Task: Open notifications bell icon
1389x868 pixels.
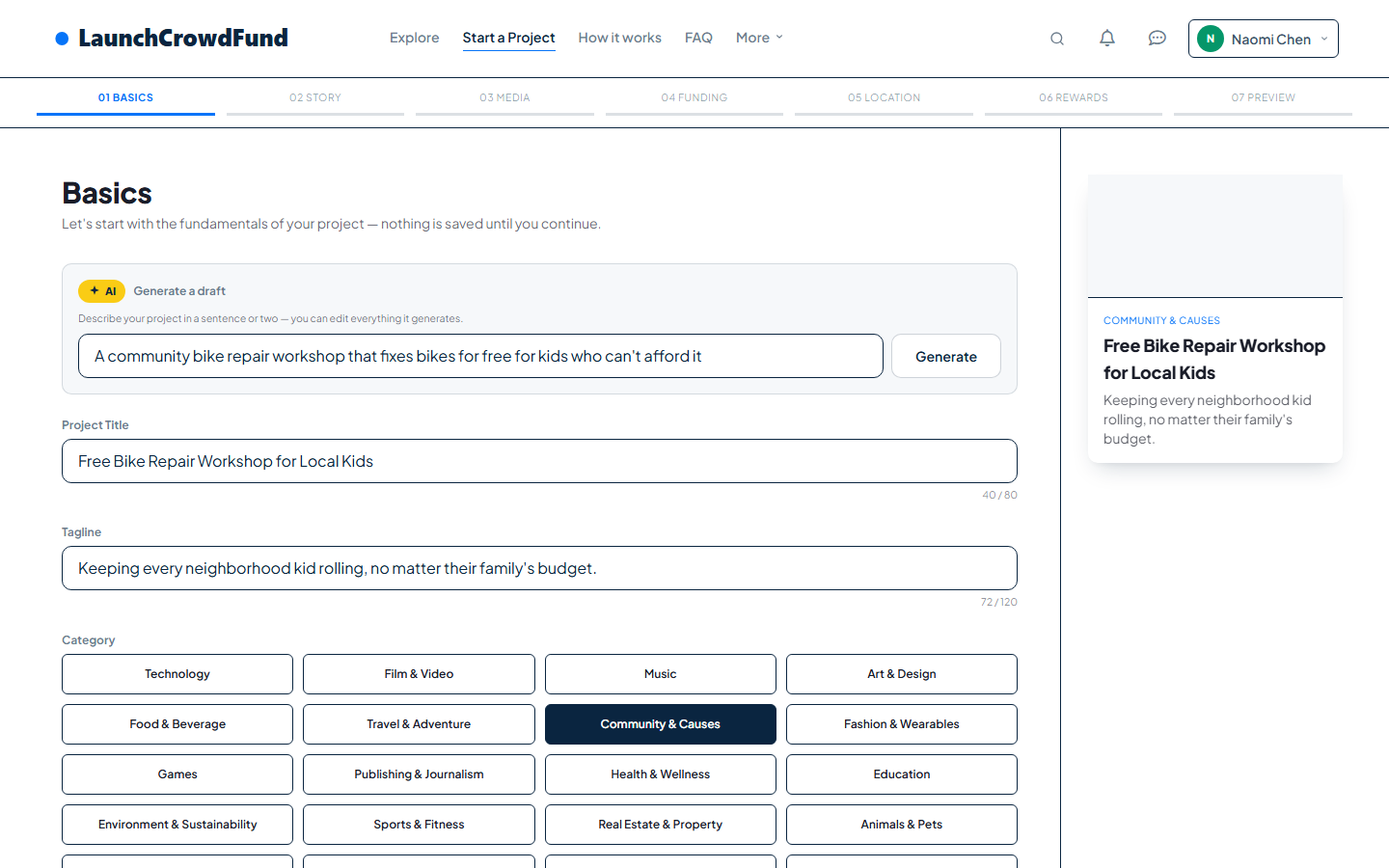Action: (1107, 39)
